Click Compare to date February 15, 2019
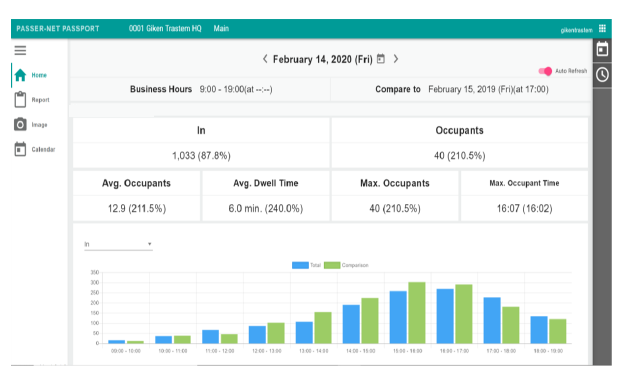The image size is (626, 379). (x=488, y=89)
